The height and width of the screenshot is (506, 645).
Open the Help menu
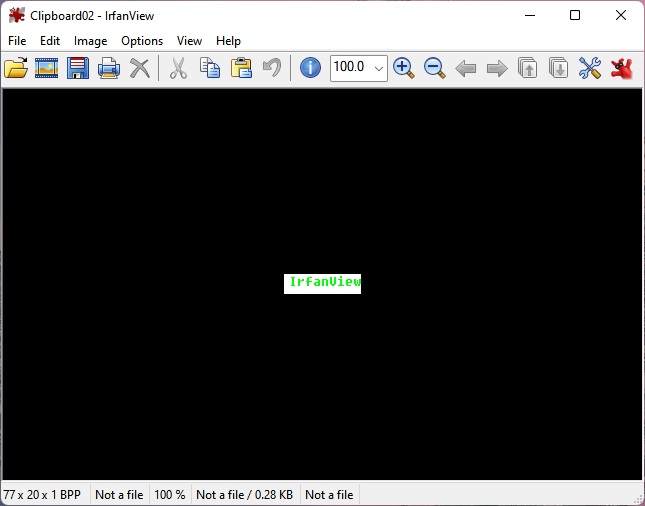point(228,41)
